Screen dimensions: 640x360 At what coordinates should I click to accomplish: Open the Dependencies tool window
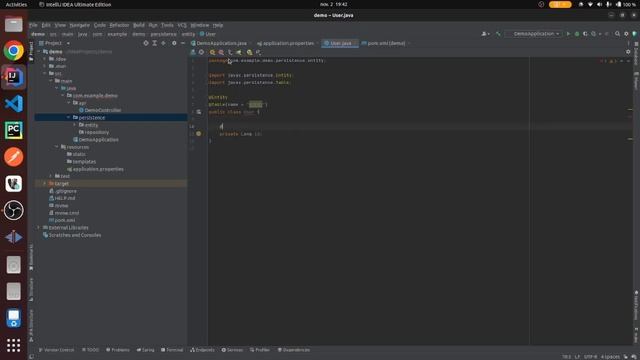pyautogui.click(x=294, y=350)
